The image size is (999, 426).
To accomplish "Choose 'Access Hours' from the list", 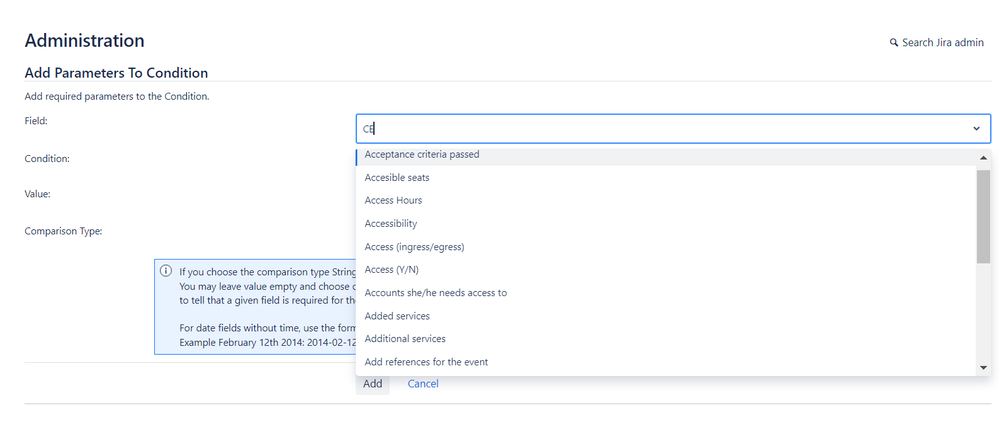I will (x=665, y=201).
